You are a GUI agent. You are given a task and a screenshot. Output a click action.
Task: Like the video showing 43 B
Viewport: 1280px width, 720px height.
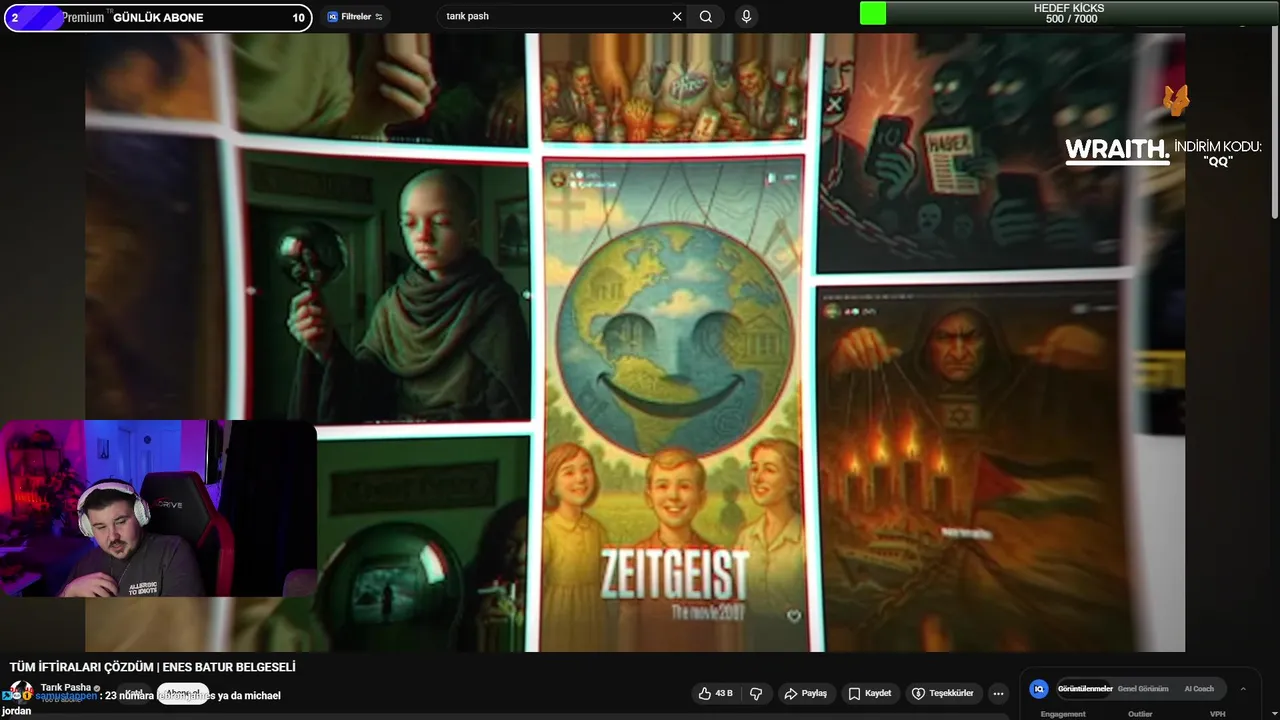click(716, 693)
